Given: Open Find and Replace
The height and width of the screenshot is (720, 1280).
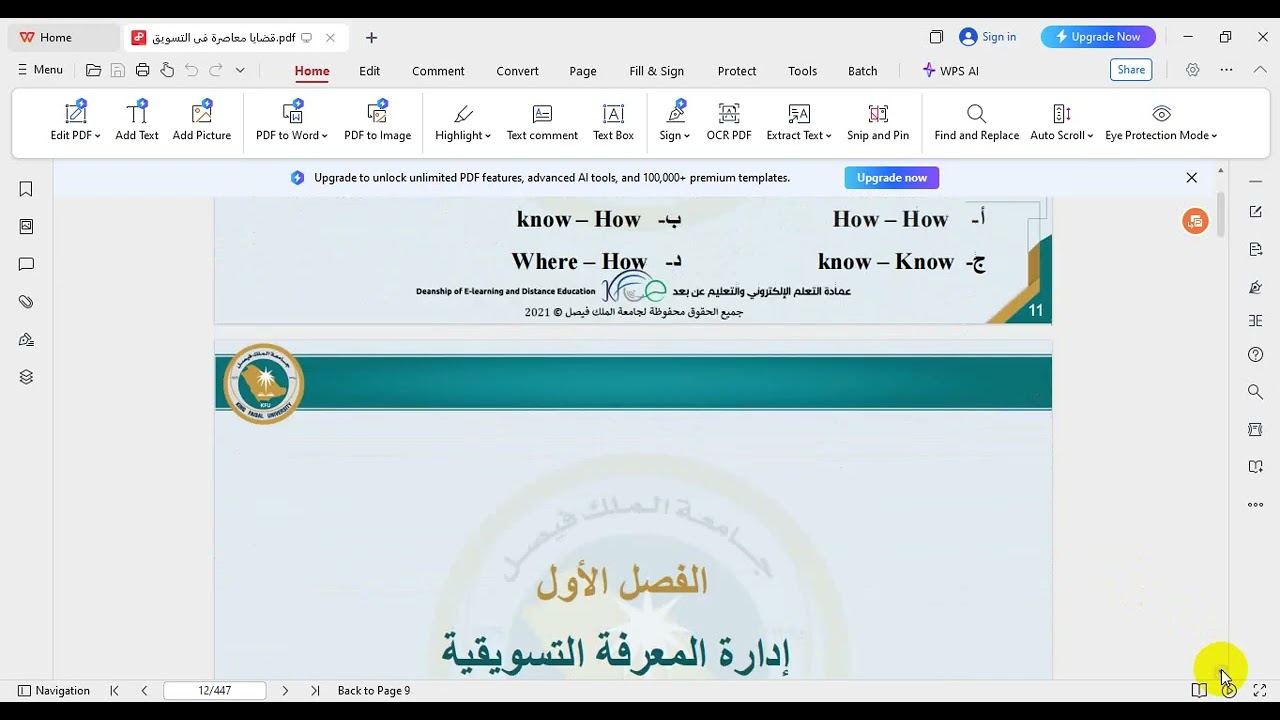Looking at the screenshot, I should point(976,122).
